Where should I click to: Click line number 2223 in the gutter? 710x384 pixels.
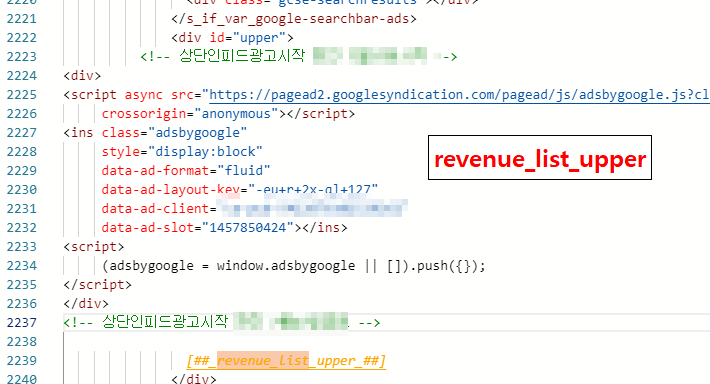(x=21, y=57)
